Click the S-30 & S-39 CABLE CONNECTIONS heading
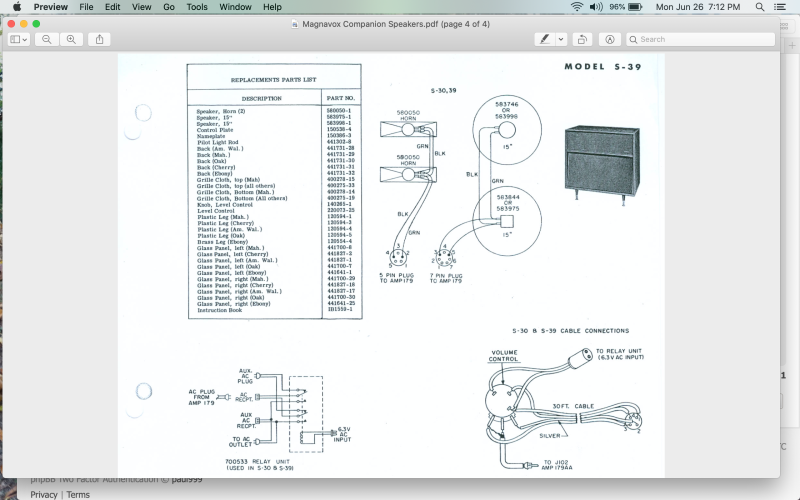 (570, 331)
